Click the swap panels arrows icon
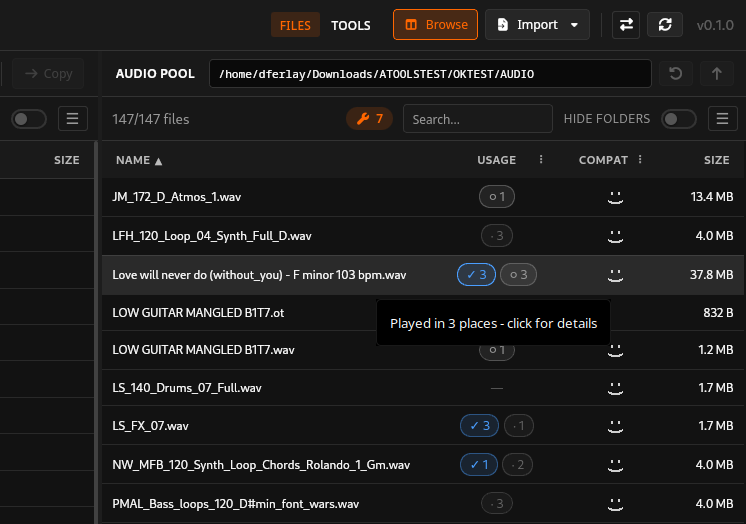 pyautogui.click(x=626, y=25)
